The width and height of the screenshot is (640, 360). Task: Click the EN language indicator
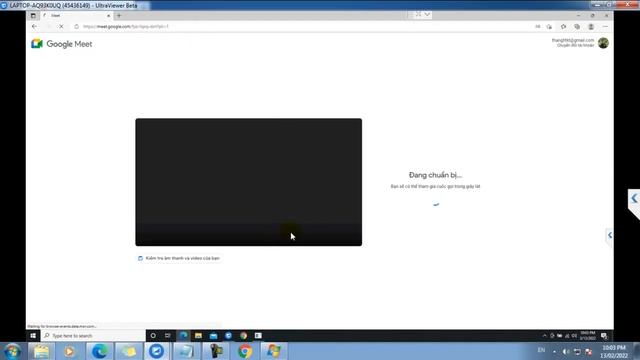(541, 350)
